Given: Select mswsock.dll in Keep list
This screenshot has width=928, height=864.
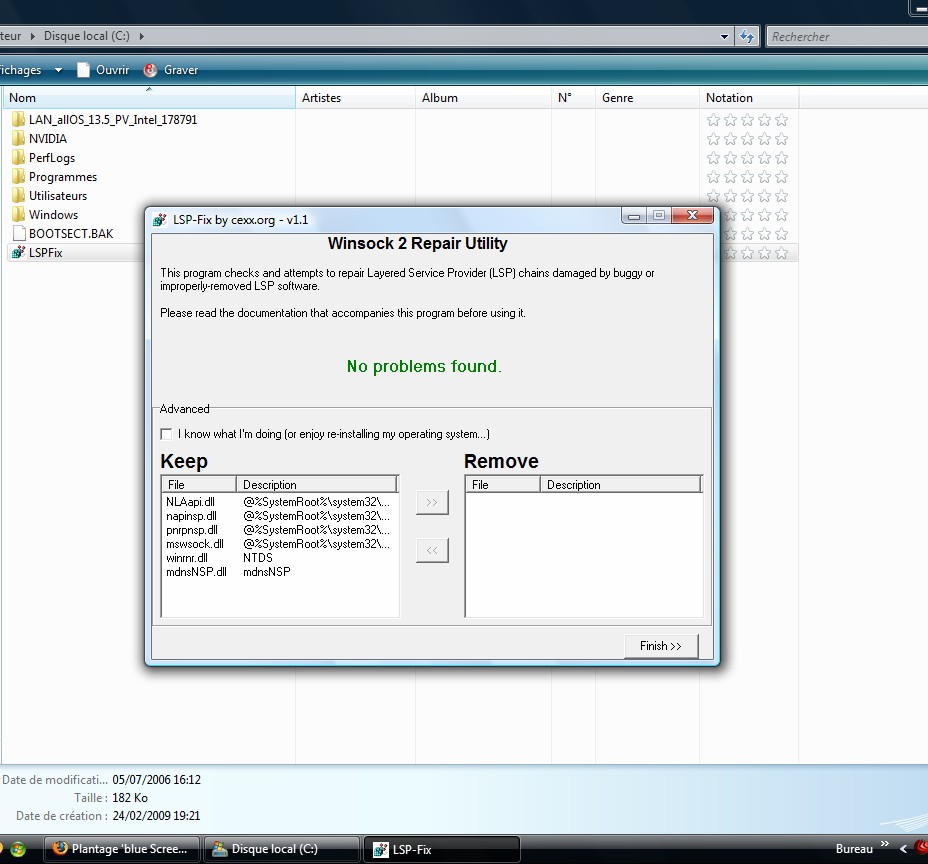Looking at the screenshot, I should (x=195, y=544).
